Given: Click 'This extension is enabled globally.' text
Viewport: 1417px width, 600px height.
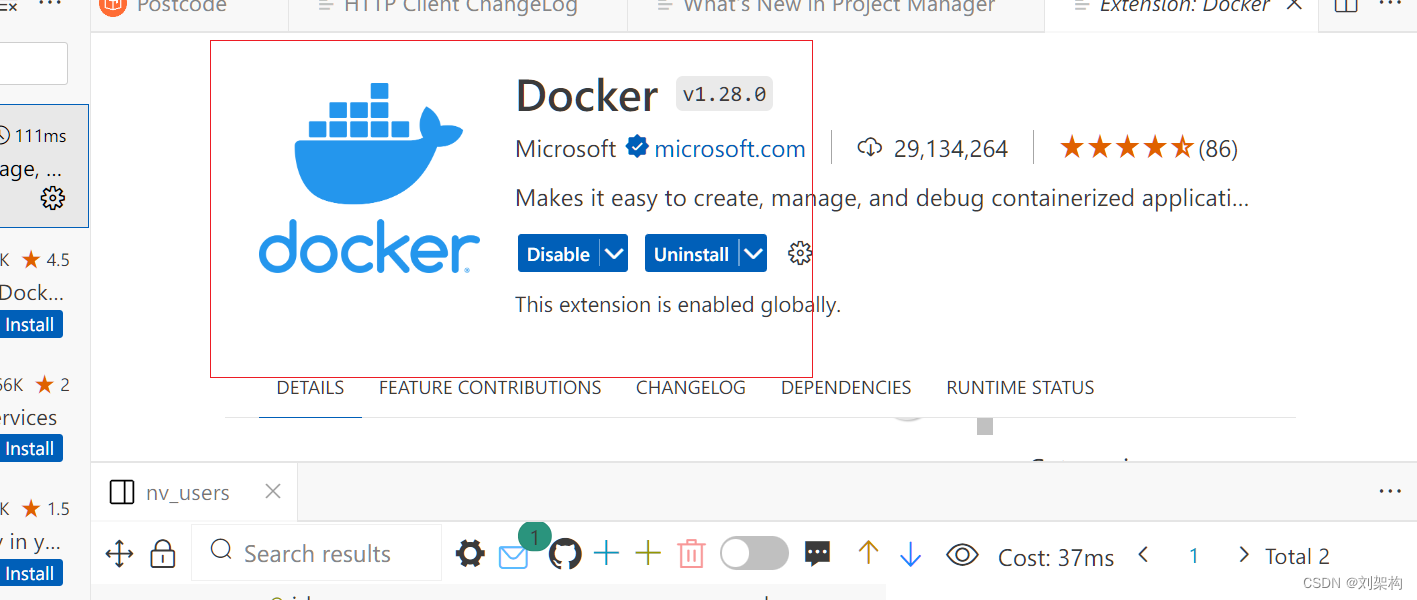Looking at the screenshot, I should coord(678,305).
